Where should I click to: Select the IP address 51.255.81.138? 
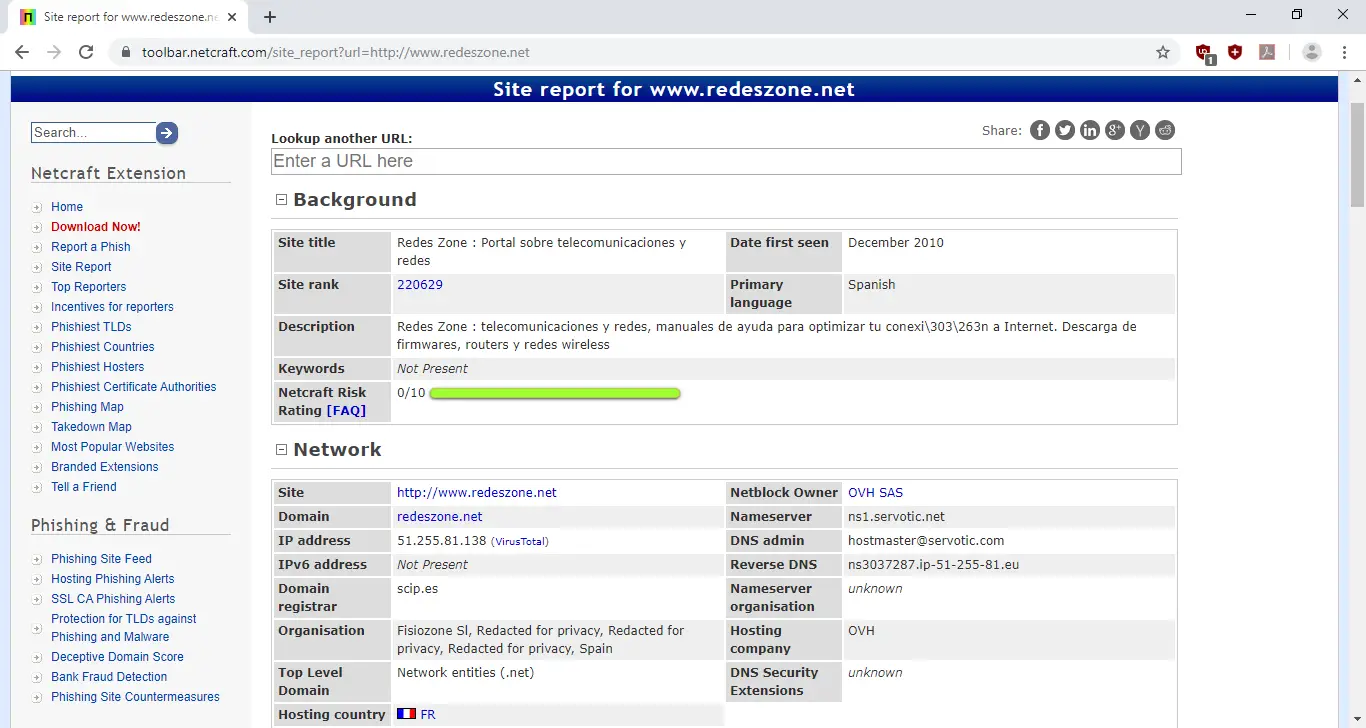pyautogui.click(x=441, y=541)
